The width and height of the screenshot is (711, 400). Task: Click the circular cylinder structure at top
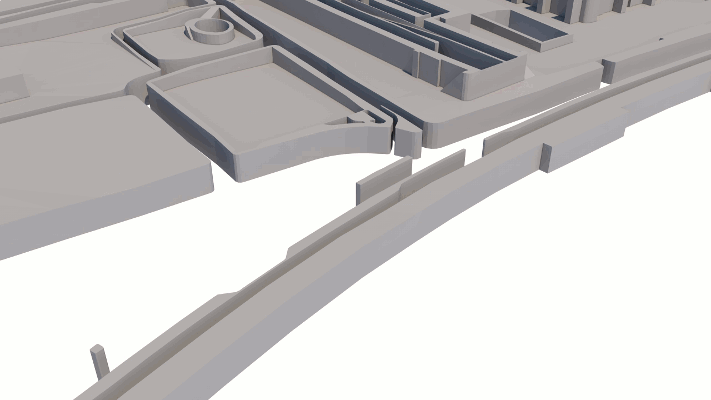click(x=211, y=32)
